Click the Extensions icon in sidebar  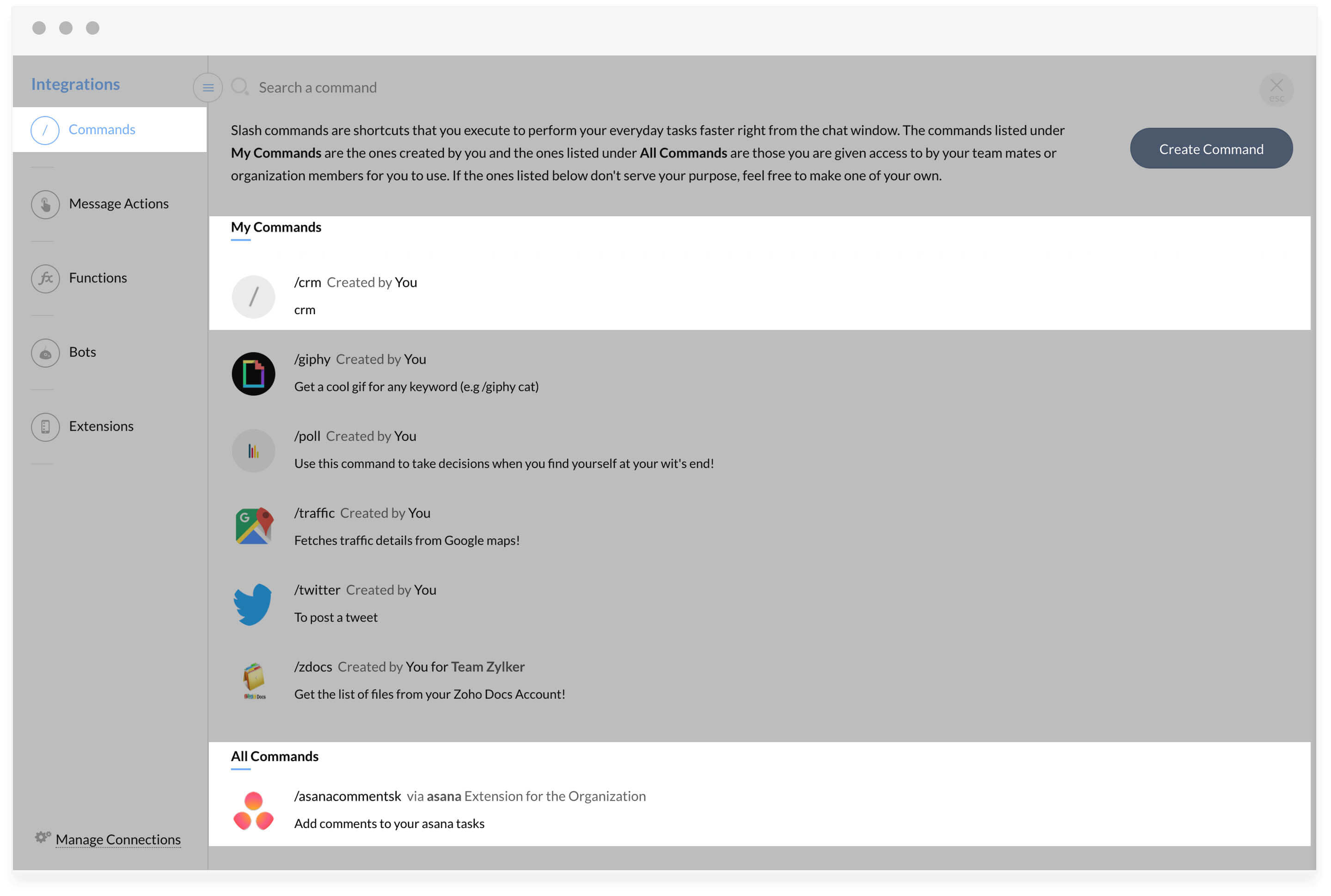[x=45, y=427]
